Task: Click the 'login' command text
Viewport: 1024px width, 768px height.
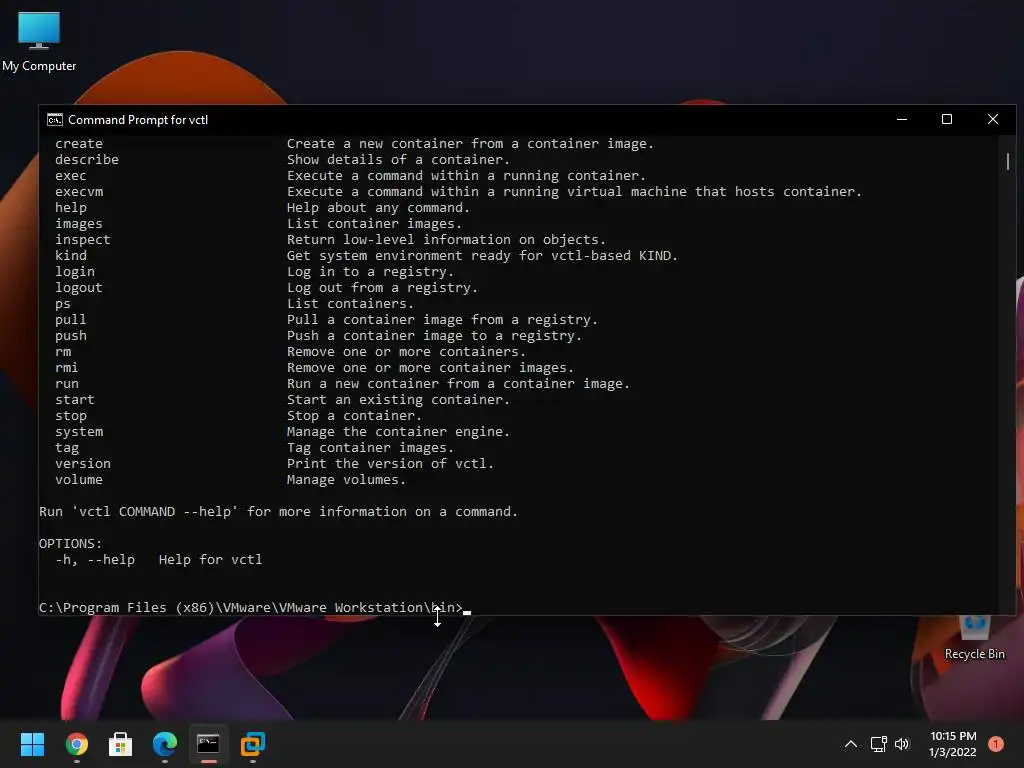Action: pos(75,272)
